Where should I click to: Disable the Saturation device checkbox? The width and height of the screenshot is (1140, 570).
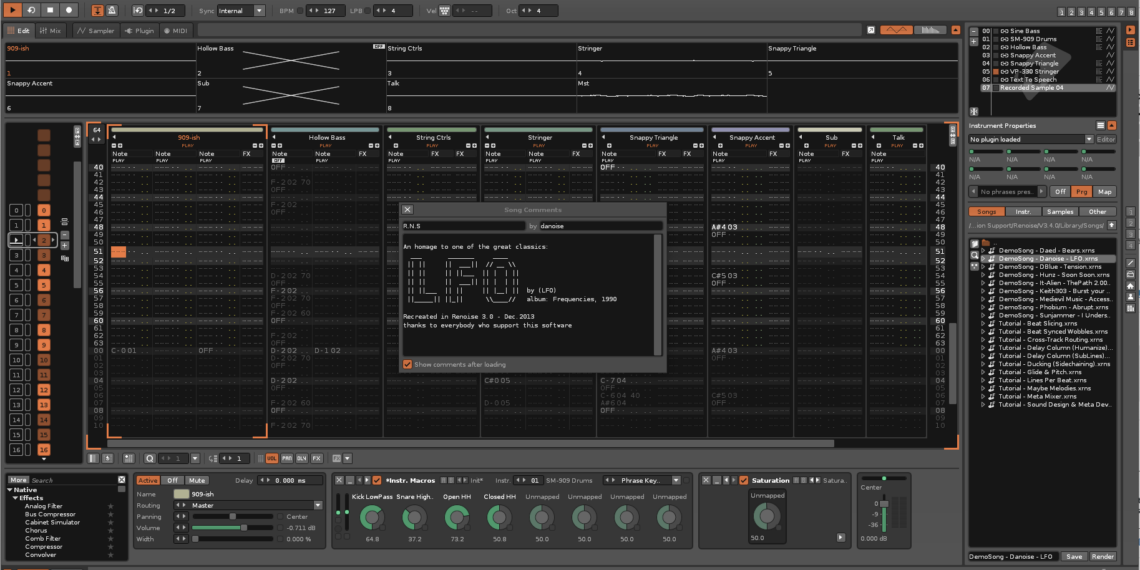pos(743,480)
